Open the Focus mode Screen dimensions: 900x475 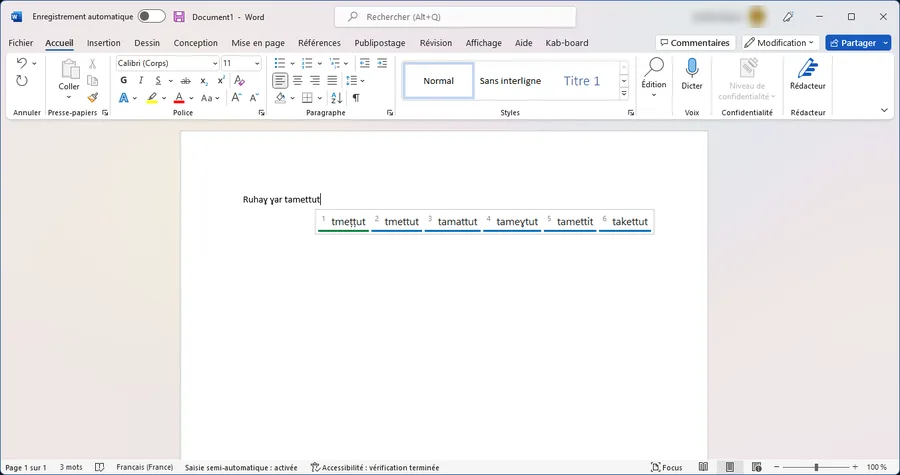coord(667,468)
